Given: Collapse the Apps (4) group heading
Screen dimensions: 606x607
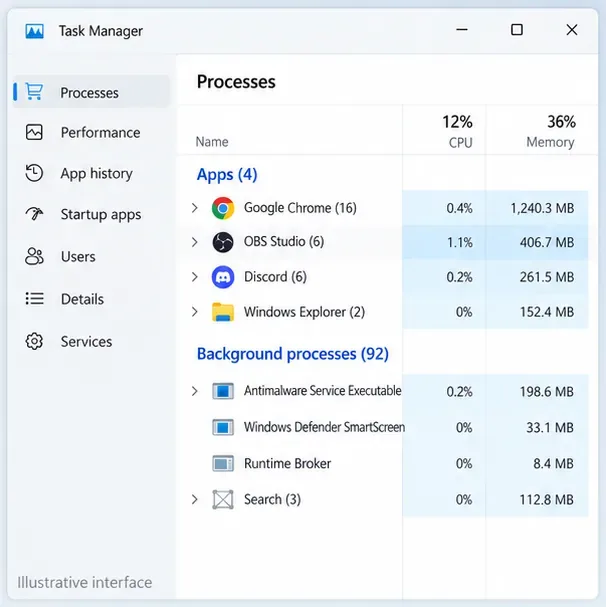Looking at the screenshot, I should tap(227, 175).
